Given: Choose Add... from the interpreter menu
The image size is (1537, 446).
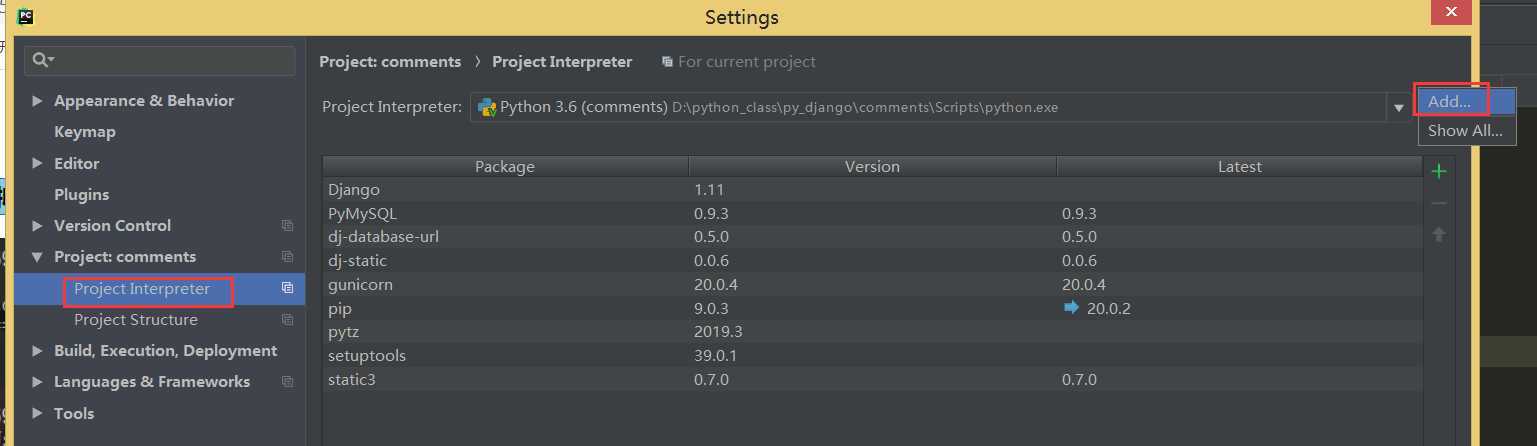Looking at the screenshot, I should (x=1467, y=101).
